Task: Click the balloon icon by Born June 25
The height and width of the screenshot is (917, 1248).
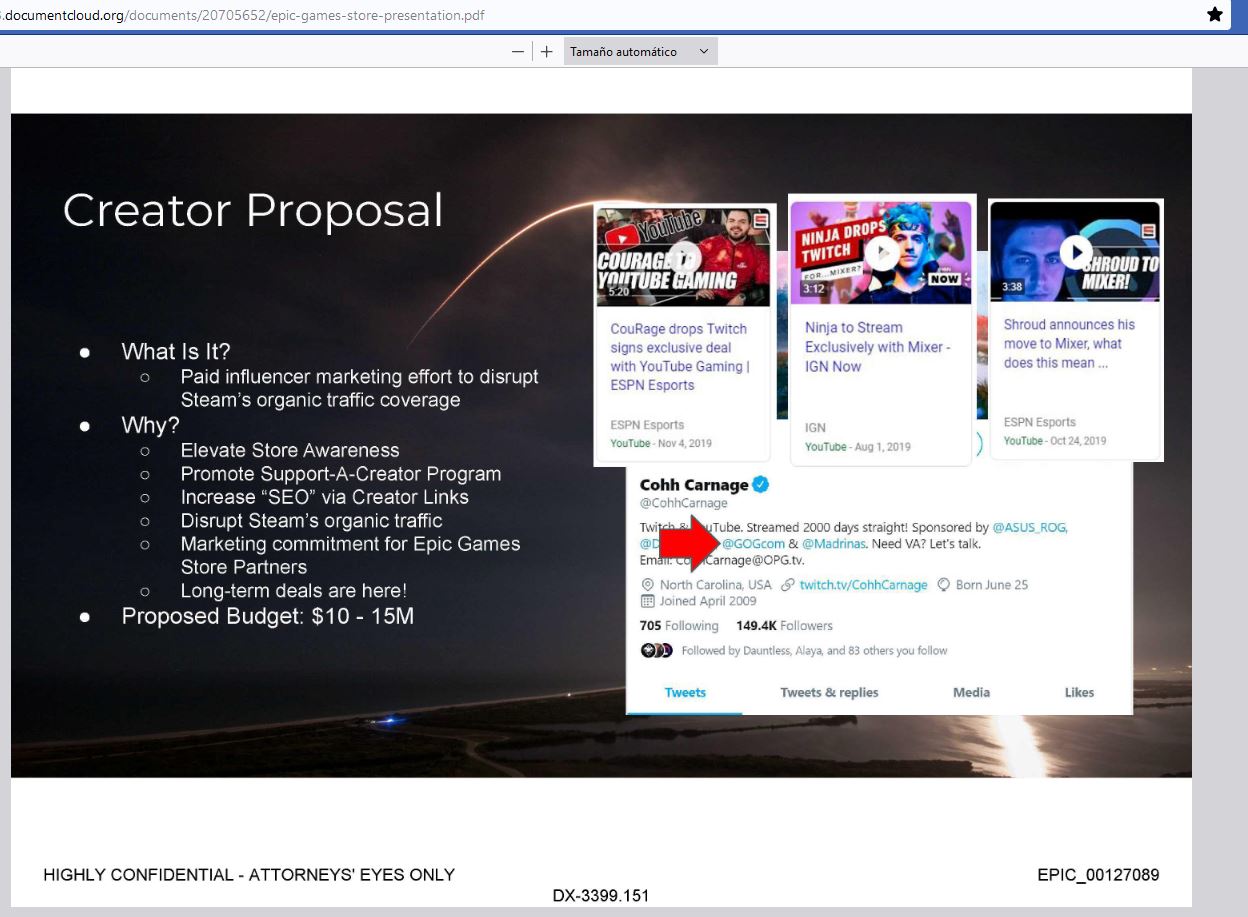Action: pyautogui.click(x=943, y=585)
